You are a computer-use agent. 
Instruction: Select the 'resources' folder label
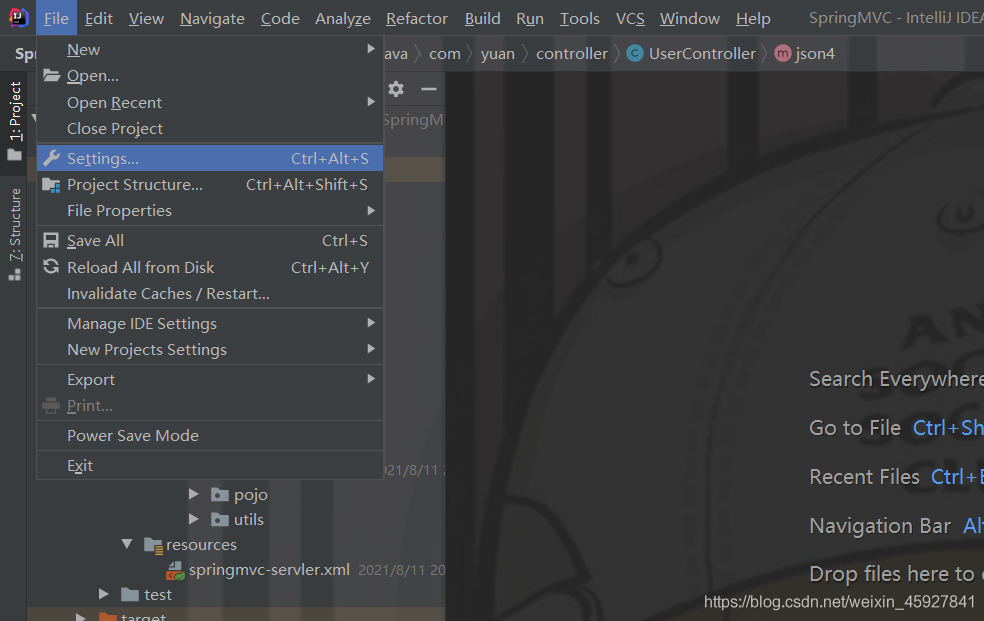201,544
